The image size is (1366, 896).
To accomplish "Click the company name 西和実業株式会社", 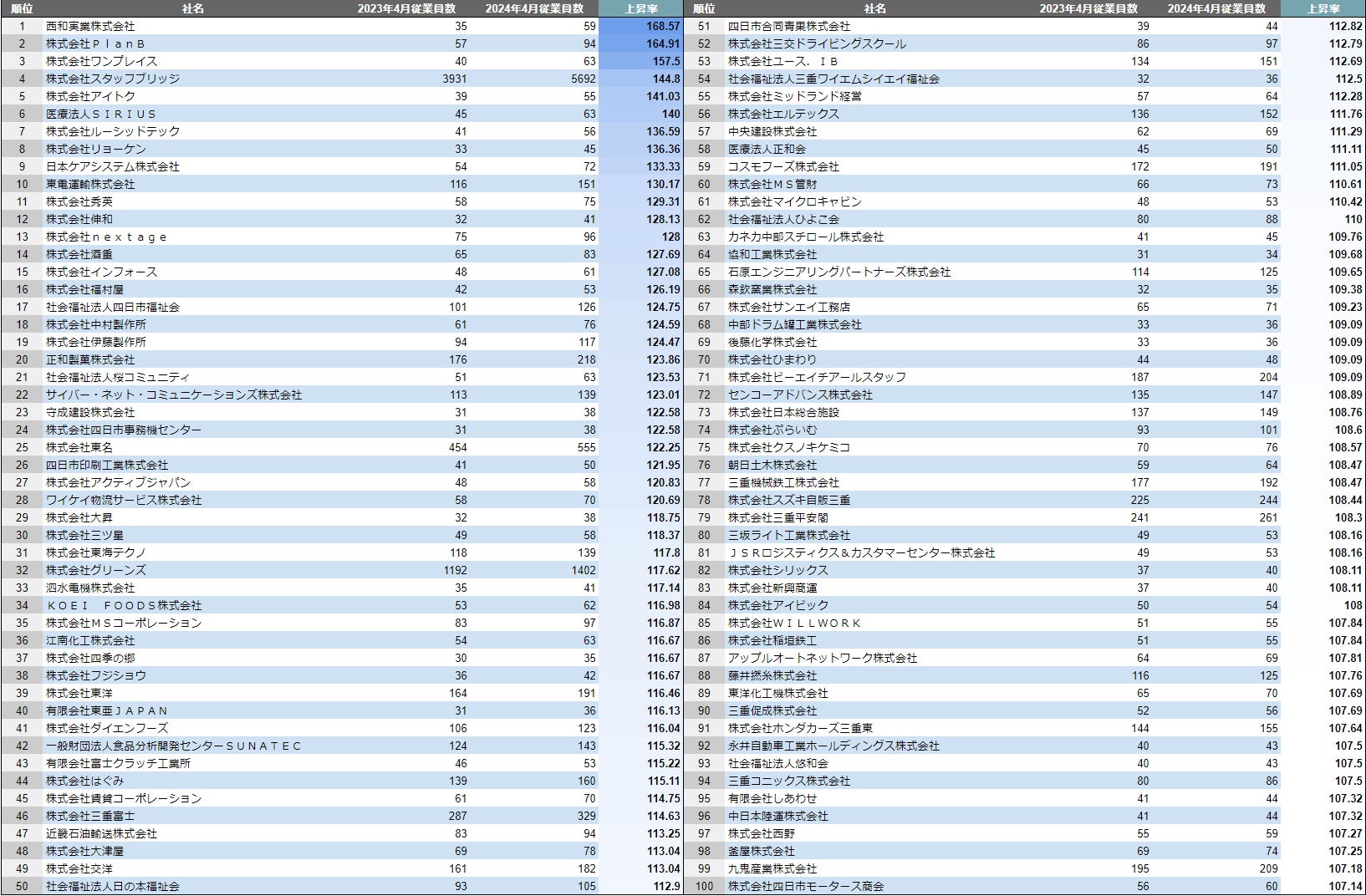I will click(x=90, y=26).
